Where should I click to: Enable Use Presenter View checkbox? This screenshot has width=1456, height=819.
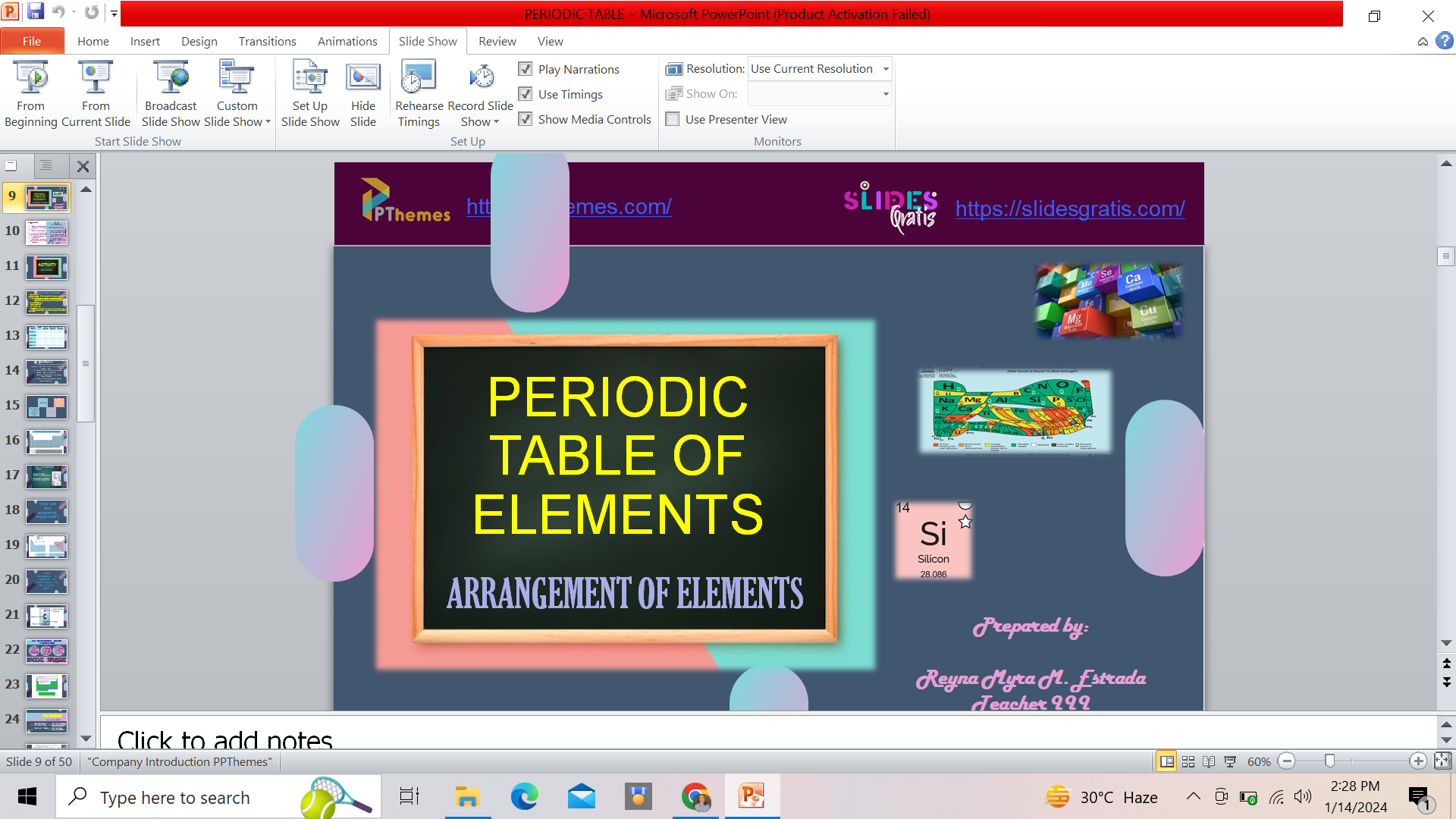pos(673,119)
